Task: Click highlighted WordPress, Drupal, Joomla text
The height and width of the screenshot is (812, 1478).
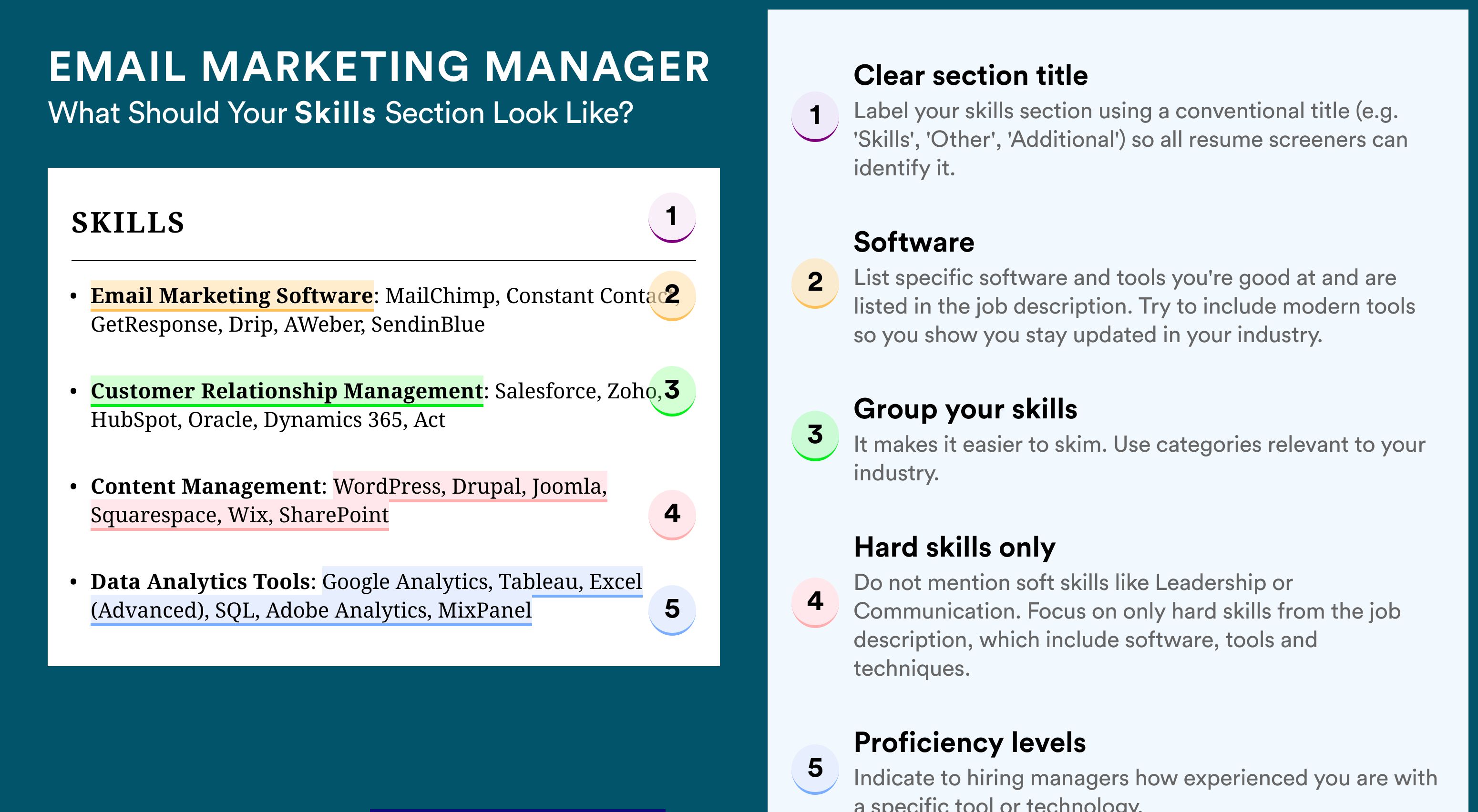Action: click(x=470, y=486)
